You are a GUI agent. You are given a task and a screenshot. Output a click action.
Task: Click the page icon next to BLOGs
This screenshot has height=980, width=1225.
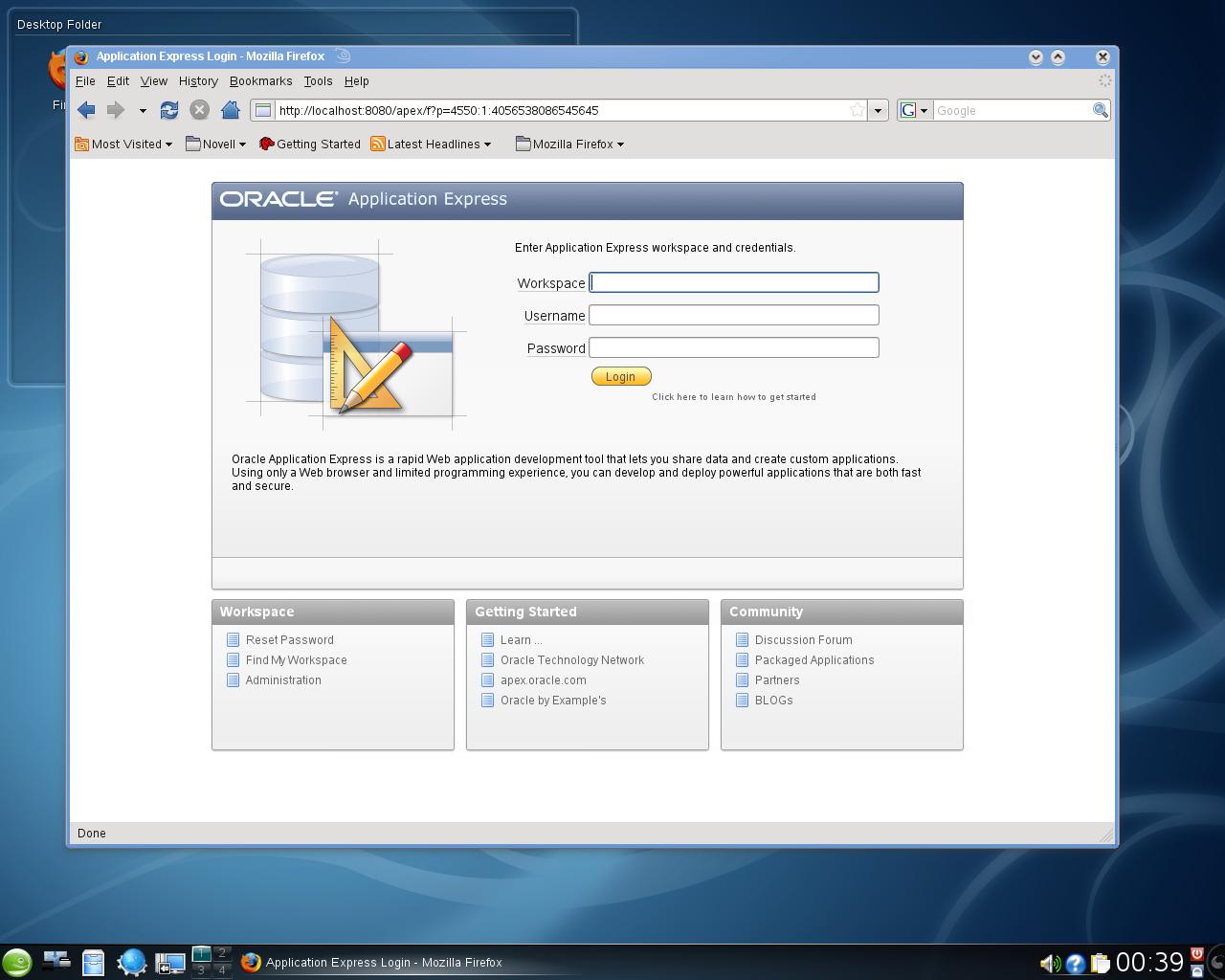coord(742,700)
